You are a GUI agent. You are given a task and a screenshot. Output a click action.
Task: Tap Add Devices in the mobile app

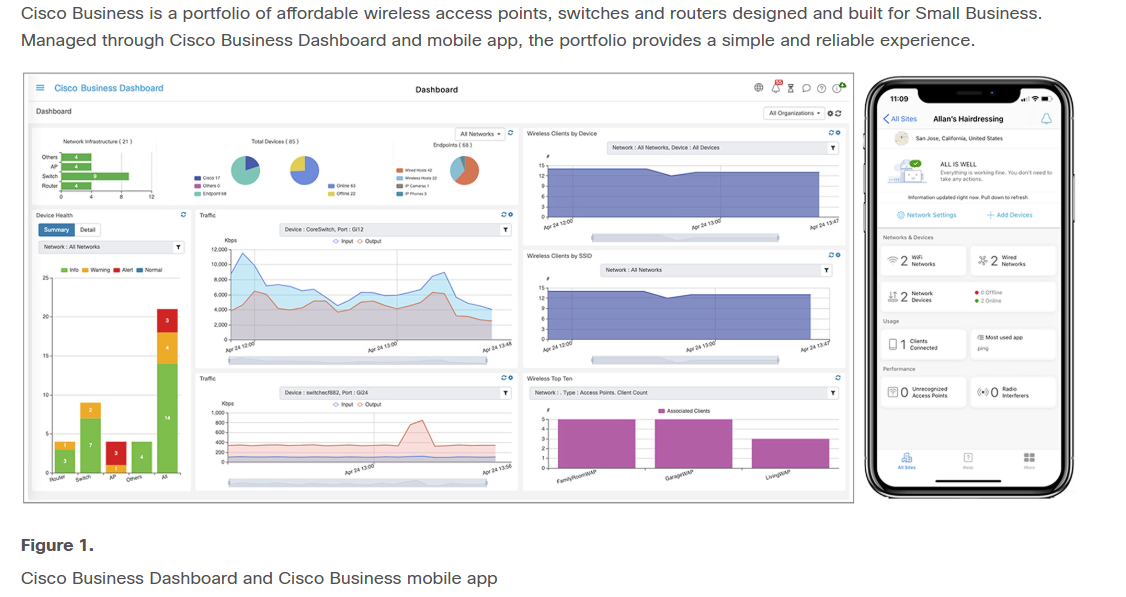point(1009,215)
